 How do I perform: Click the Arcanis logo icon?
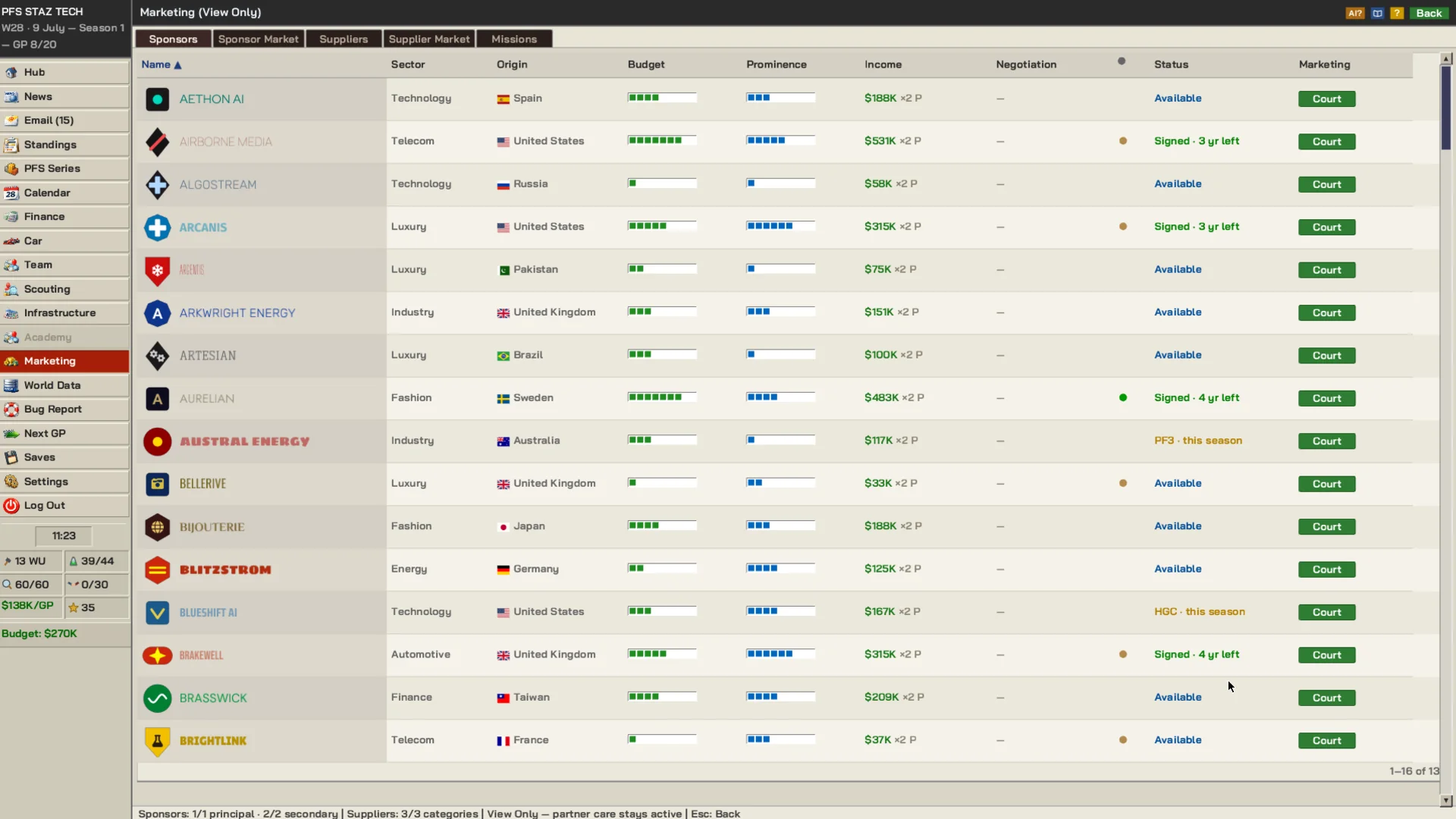coord(157,227)
